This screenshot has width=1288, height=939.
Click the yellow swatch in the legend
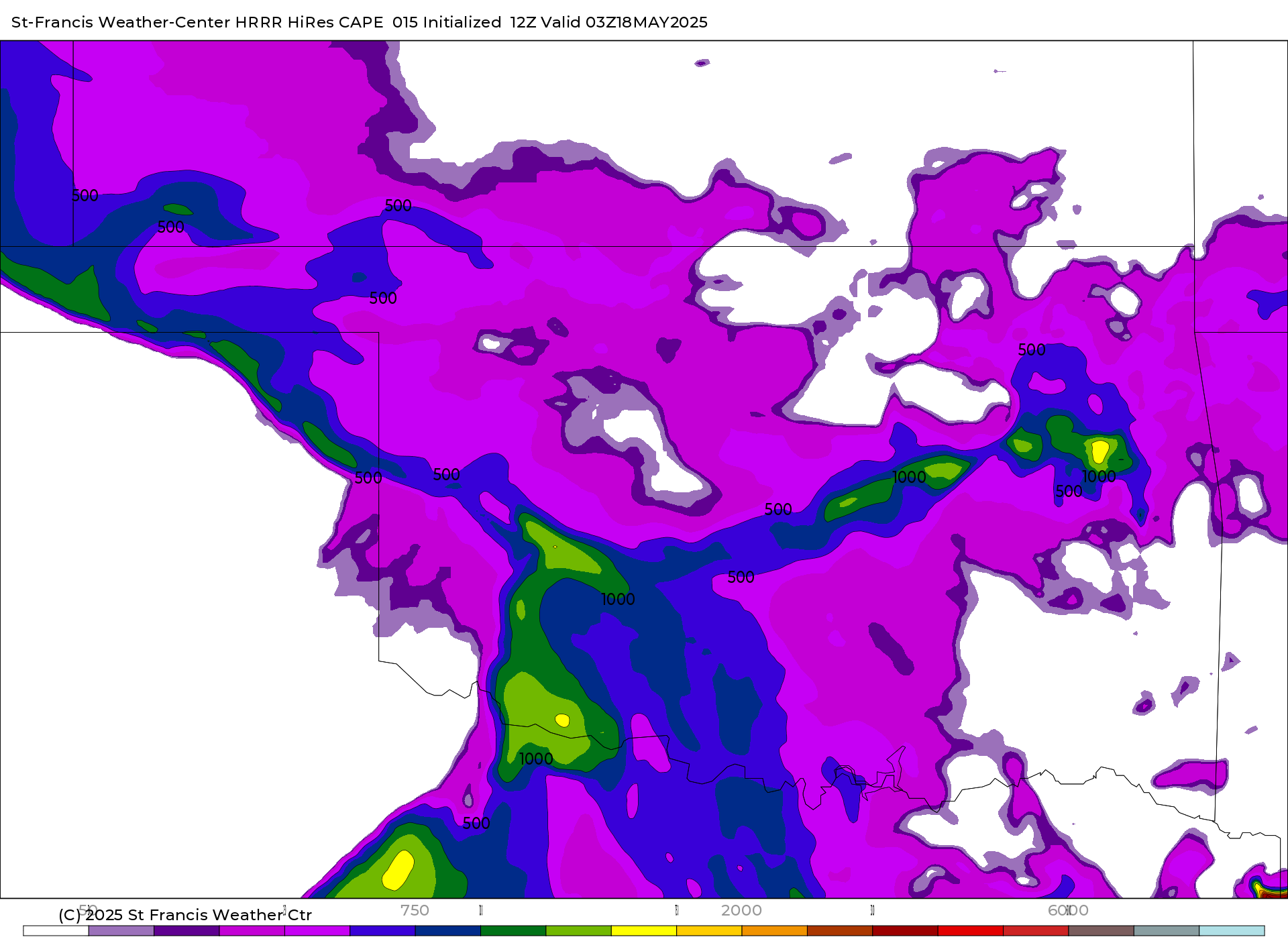644,931
